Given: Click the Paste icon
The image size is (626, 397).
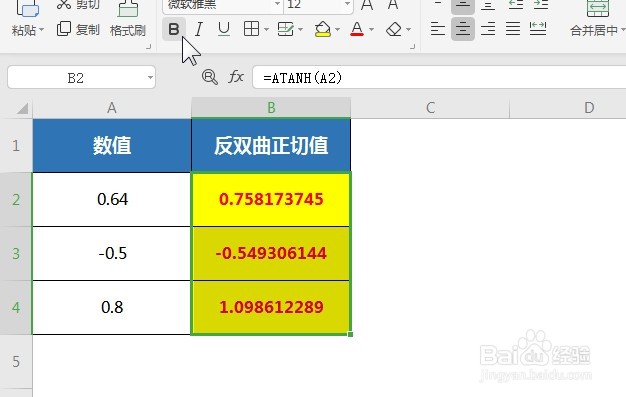Looking at the screenshot, I should click(x=27, y=8).
